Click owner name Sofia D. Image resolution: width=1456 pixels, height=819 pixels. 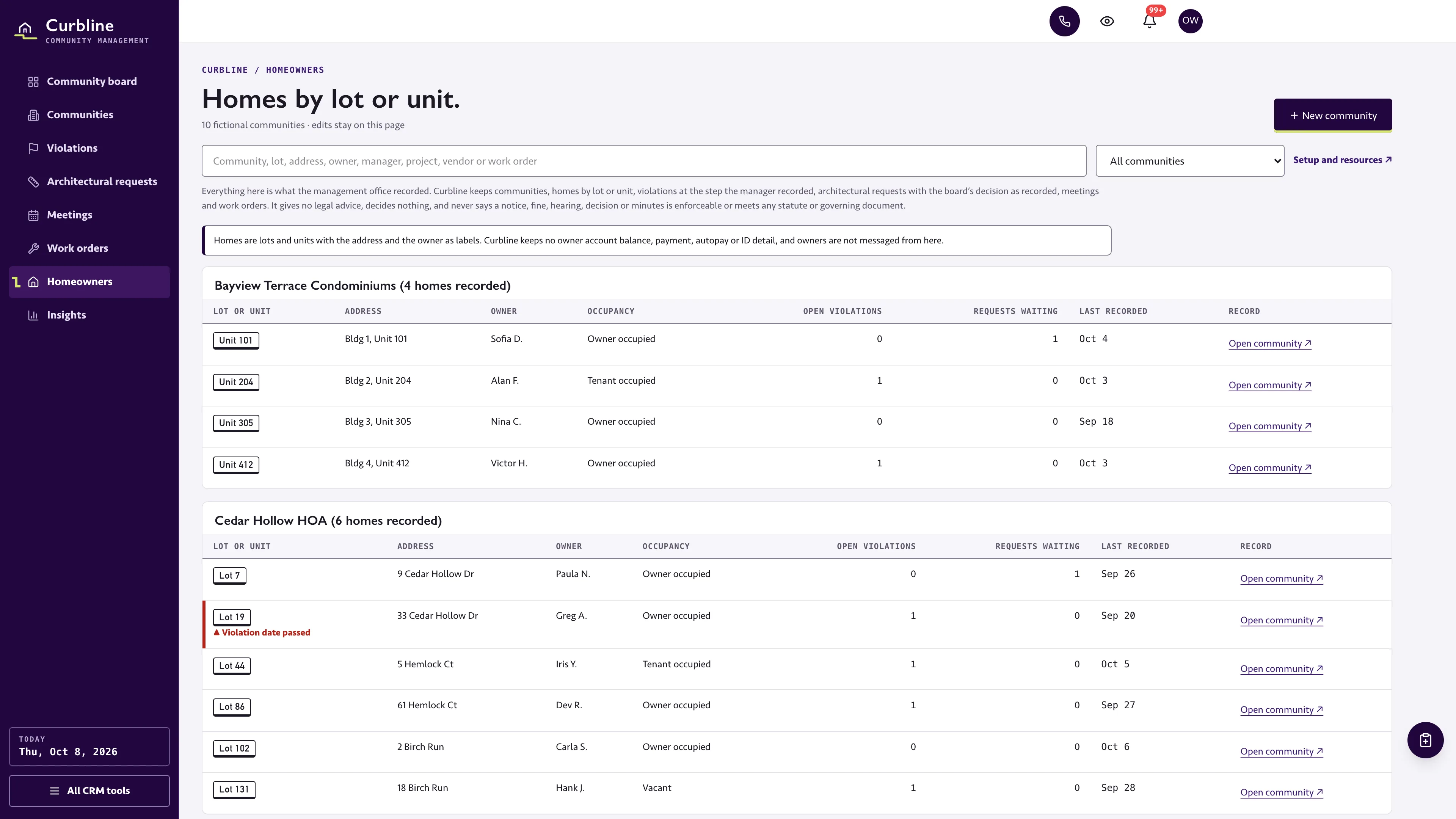point(507,339)
